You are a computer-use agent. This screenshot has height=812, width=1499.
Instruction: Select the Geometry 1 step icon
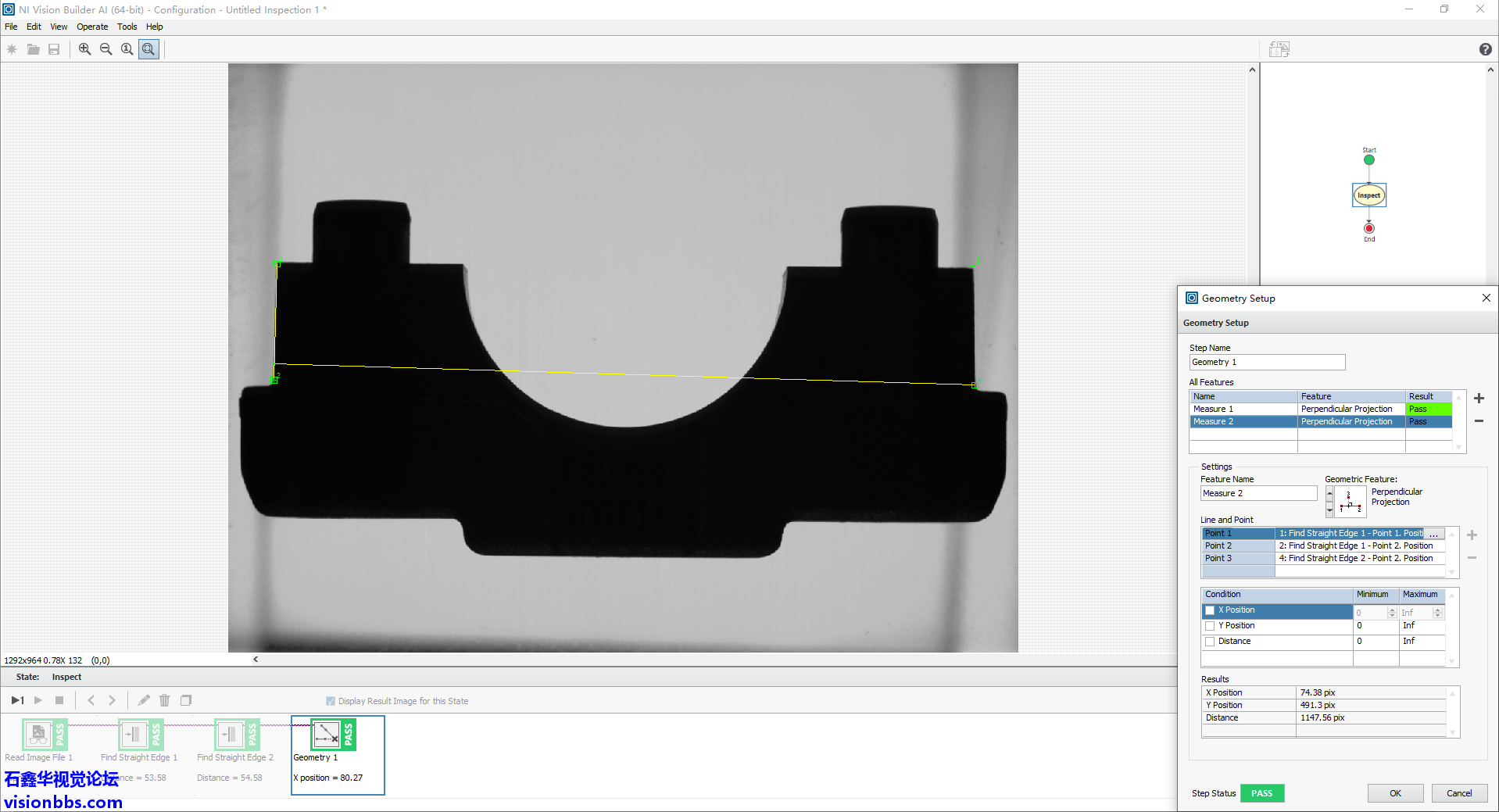(327, 735)
